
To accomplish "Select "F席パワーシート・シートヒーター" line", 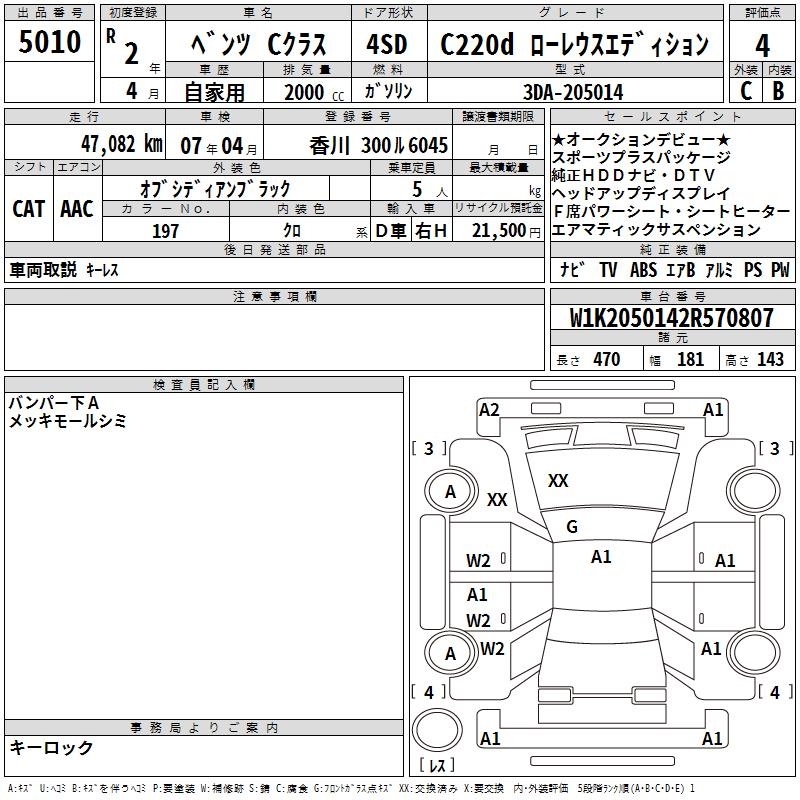I will tap(671, 211).
